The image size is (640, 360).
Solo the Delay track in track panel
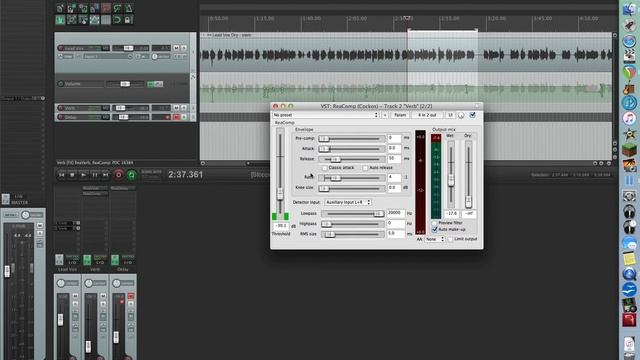184,117
